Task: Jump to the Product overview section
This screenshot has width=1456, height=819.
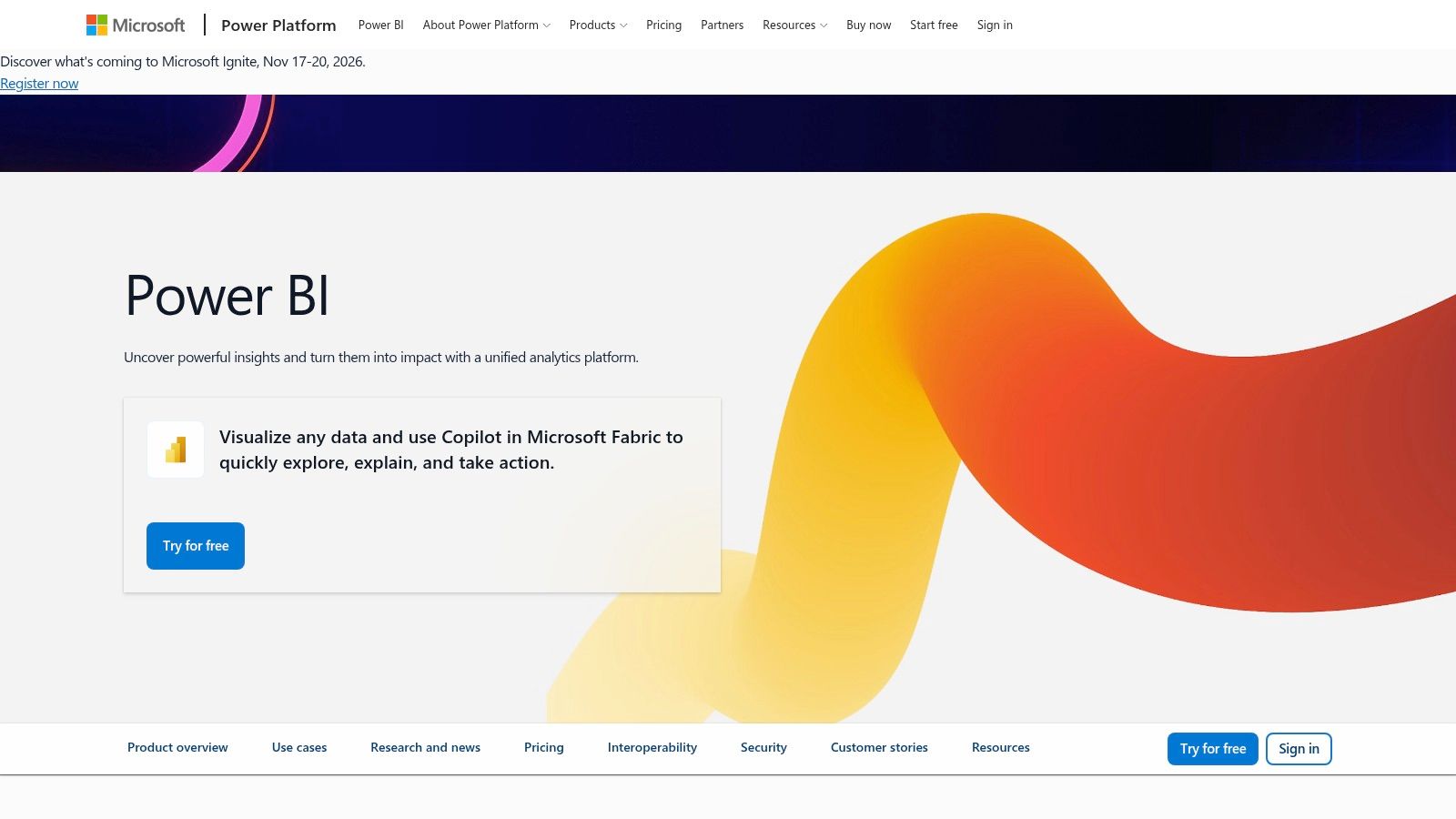Action: click(x=177, y=748)
